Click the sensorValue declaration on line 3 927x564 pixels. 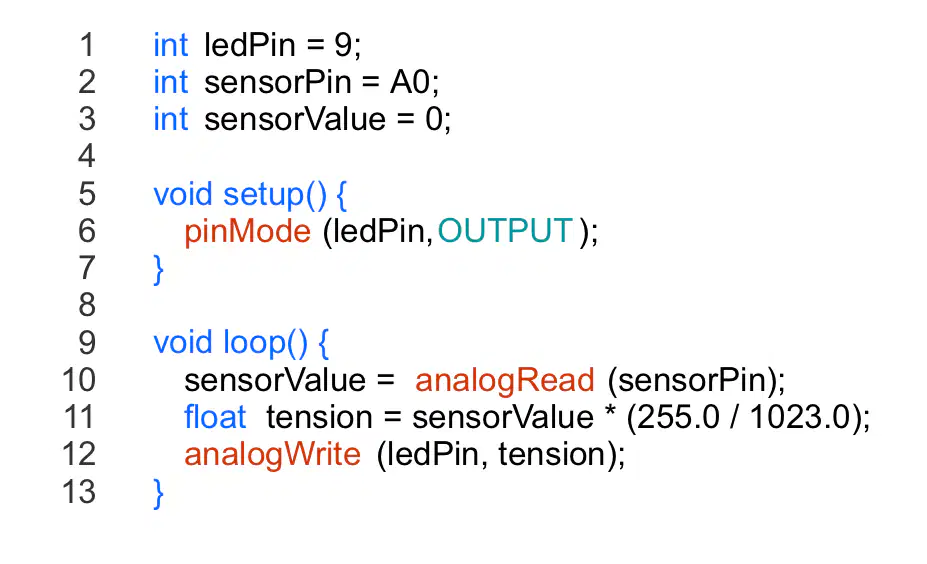(x=295, y=119)
